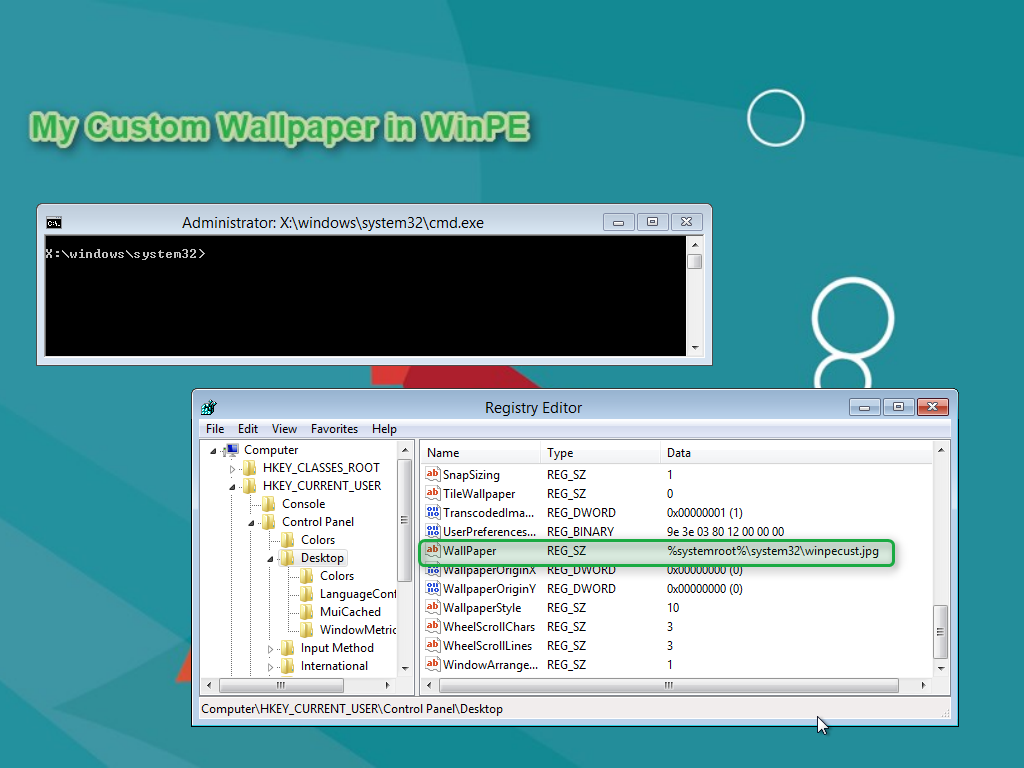This screenshot has height=768, width=1024.
Task: Click the cmd.exe title bar icon
Action: click(x=54, y=222)
